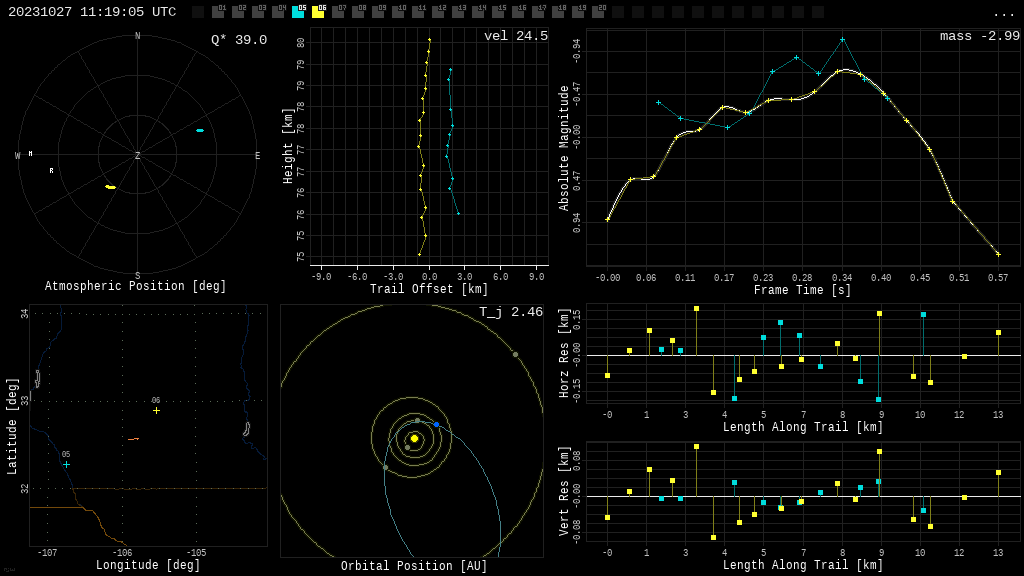Click the 'E' compass label on the polar plot
This screenshot has height=576, width=1024.
tap(257, 155)
